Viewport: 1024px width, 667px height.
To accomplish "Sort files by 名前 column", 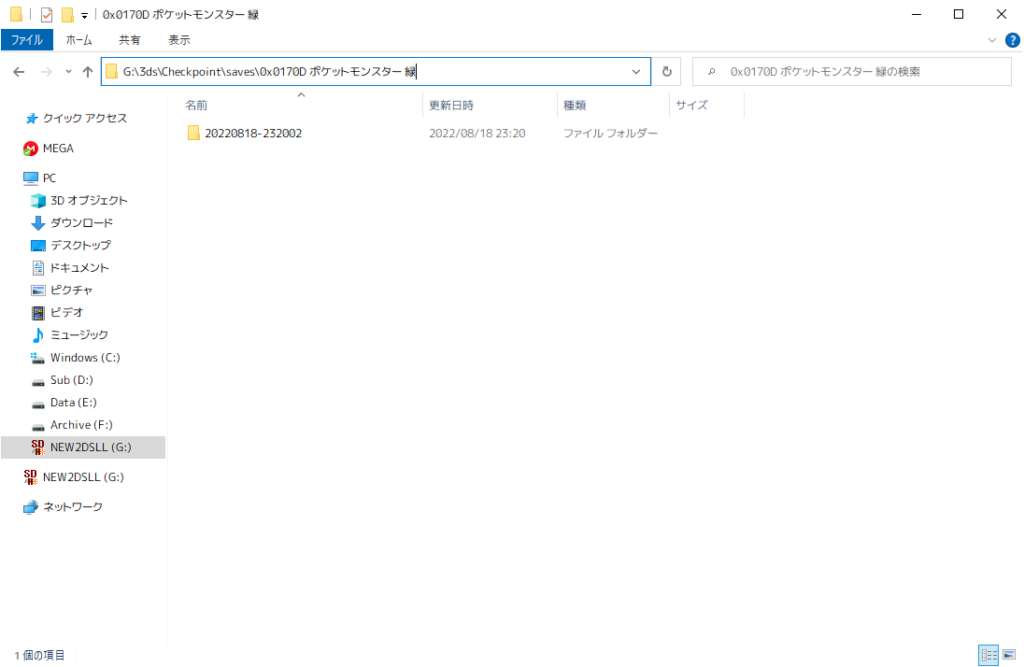I will coord(197,105).
